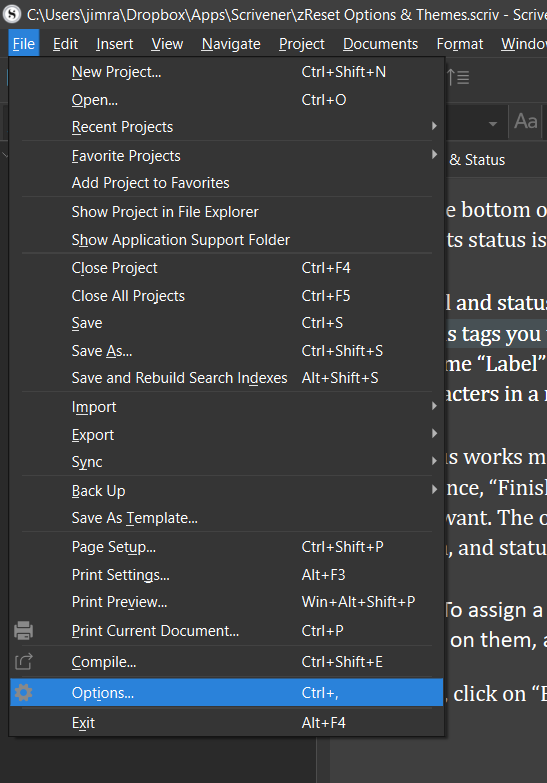
Task: Choose Close All Projects
Action: (227, 296)
